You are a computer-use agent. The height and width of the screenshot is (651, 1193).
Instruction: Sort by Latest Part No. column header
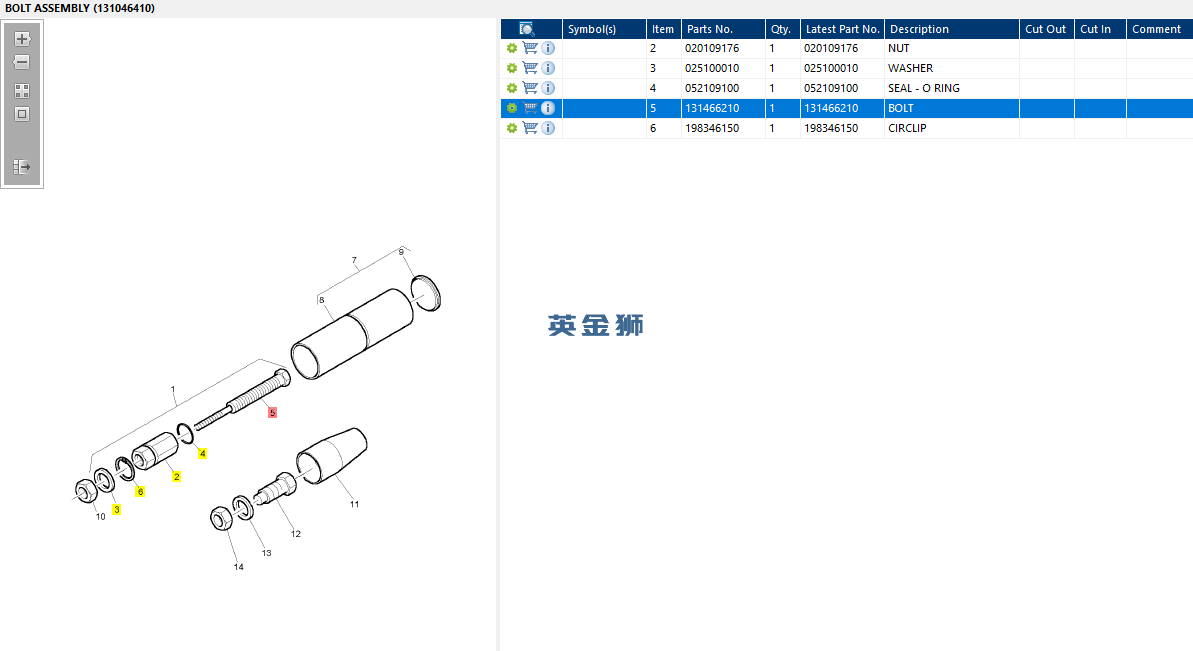[x=842, y=29]
